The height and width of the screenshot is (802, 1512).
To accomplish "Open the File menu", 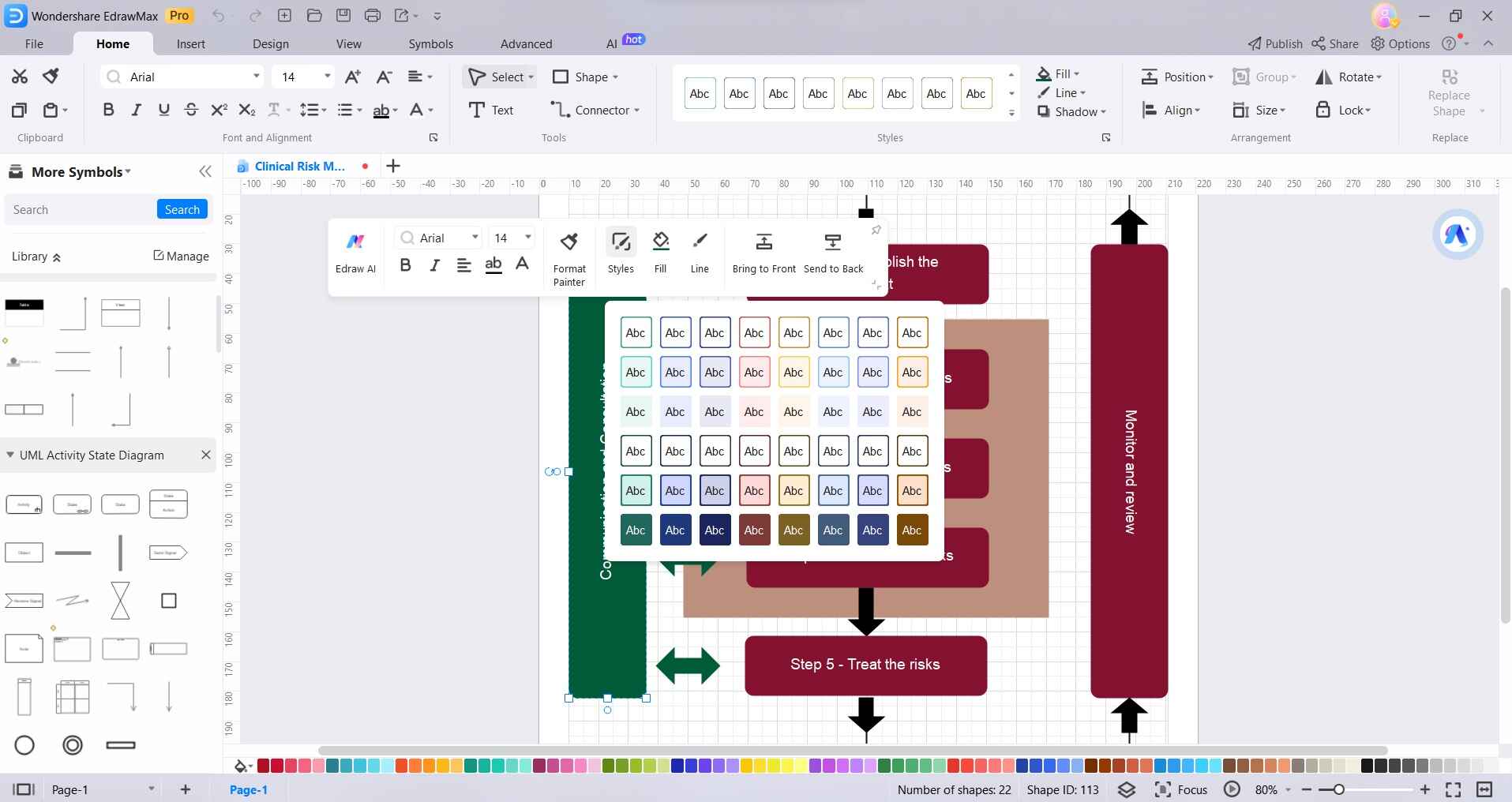I will click(34, 43).
